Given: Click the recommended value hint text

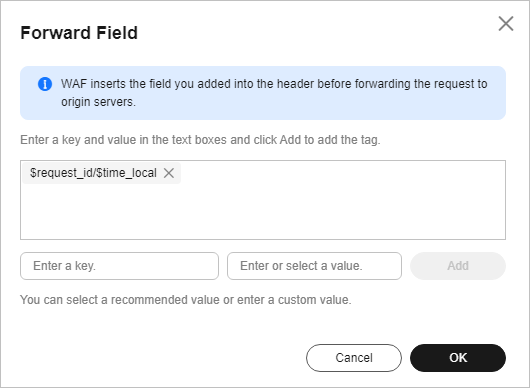Looking at the screenshot, I should [186, 300].
